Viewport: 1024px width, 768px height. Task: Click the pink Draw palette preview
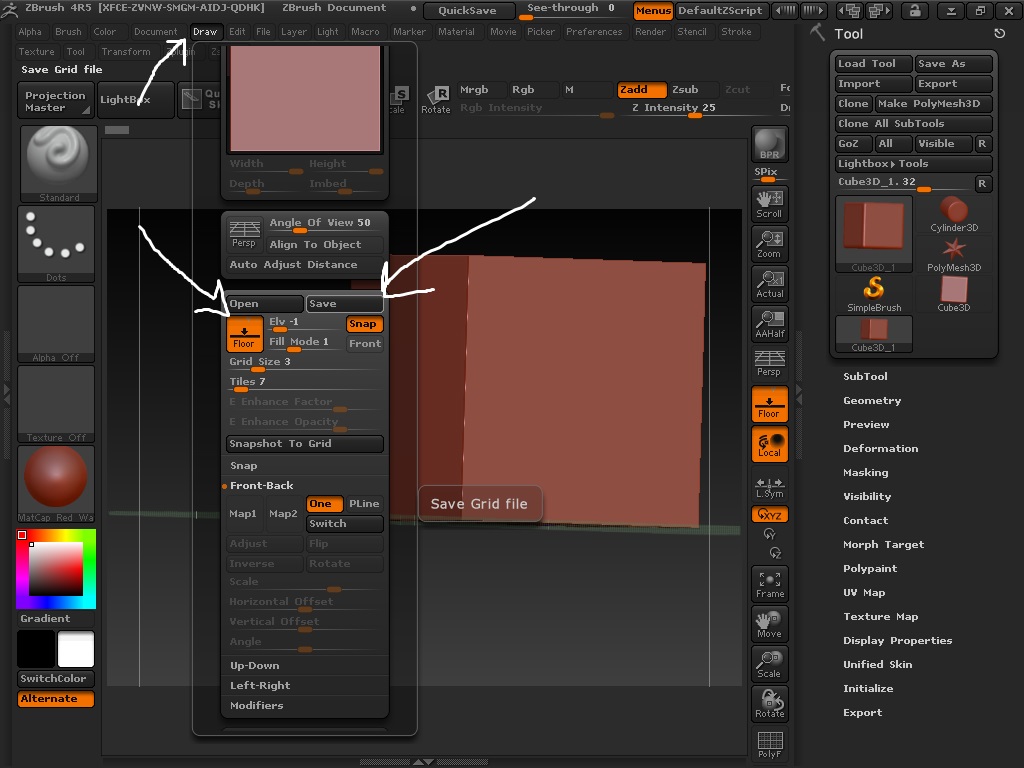(x=305, y=98)
